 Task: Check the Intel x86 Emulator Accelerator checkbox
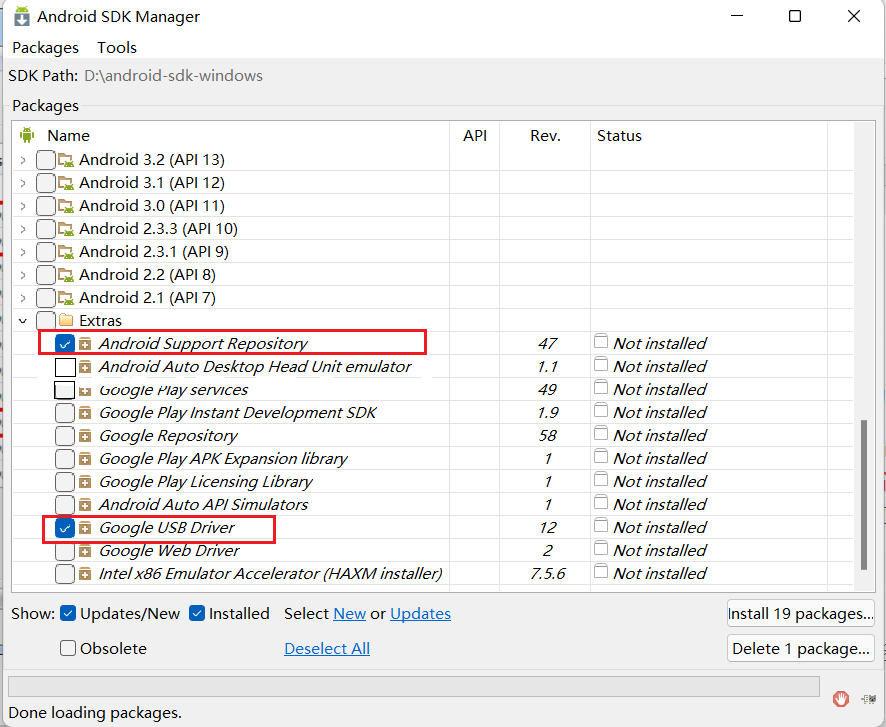(65, 574)
